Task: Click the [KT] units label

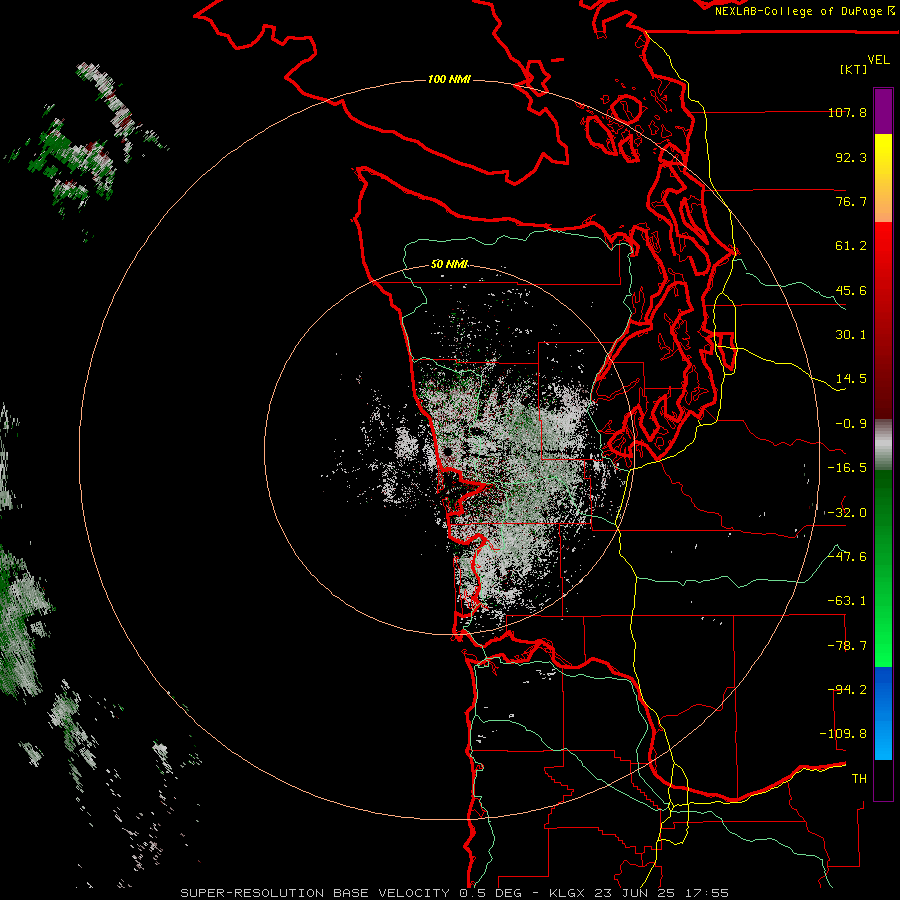Action: [854, 69]
